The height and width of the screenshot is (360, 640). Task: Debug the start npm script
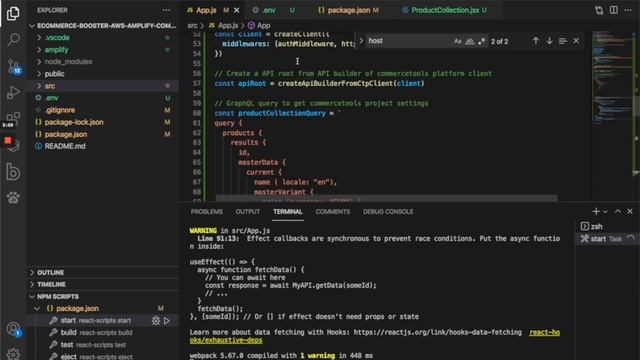(156, 321)
